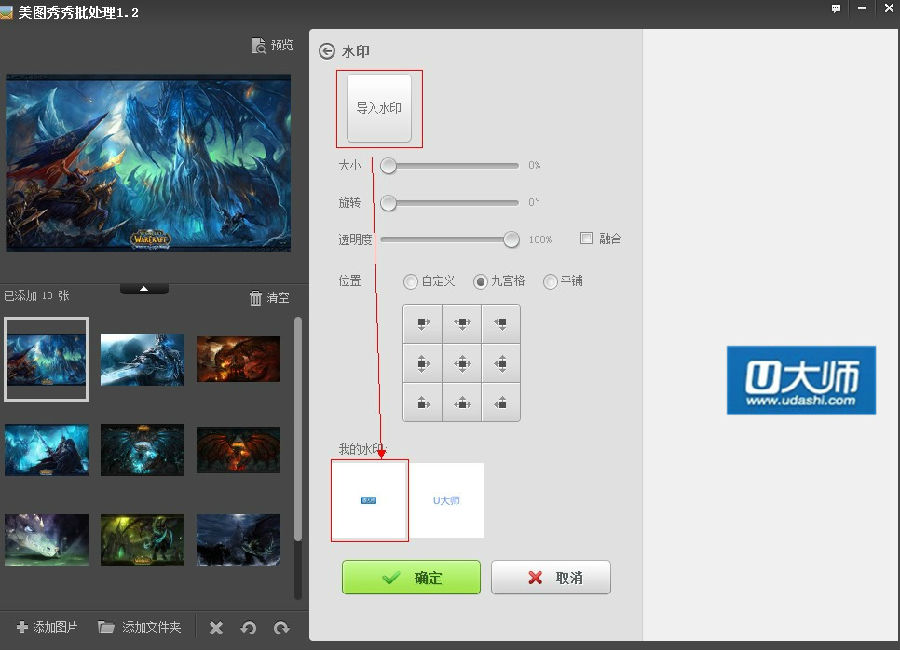This screenshot has height=650, width=900.
Task: Click the green 确定 confirm button
Action: tap(411, 577)
